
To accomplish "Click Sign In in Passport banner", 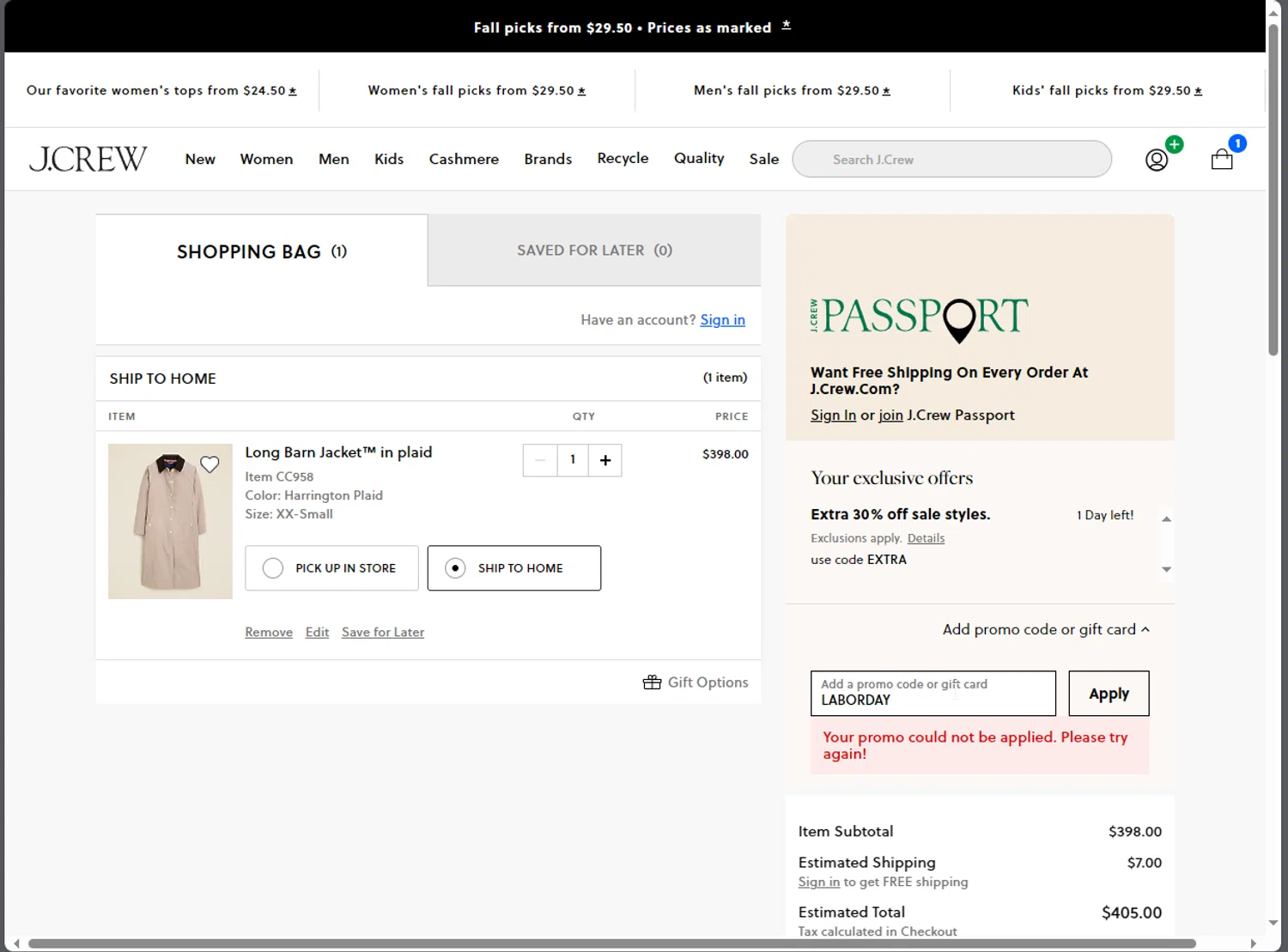I will [833, 415].
